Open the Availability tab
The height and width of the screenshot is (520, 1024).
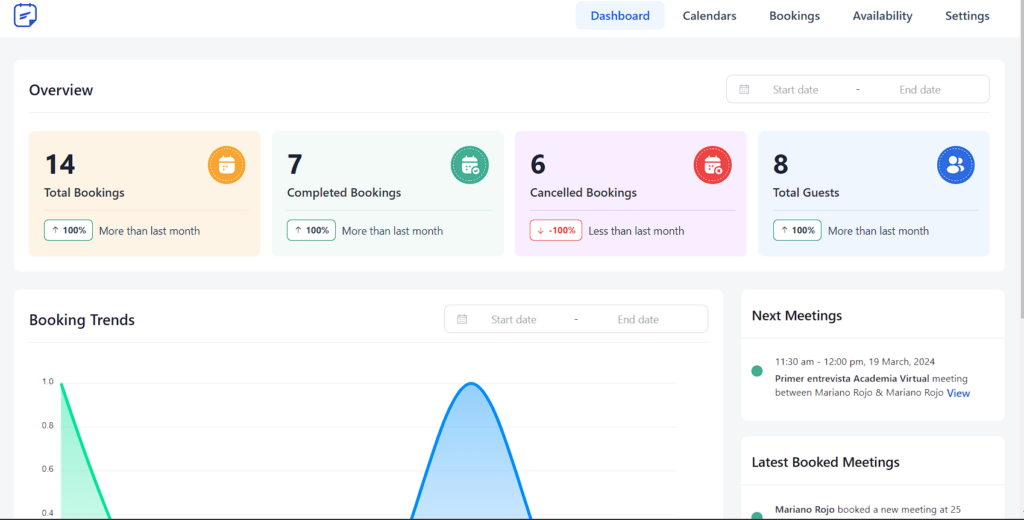882,16
